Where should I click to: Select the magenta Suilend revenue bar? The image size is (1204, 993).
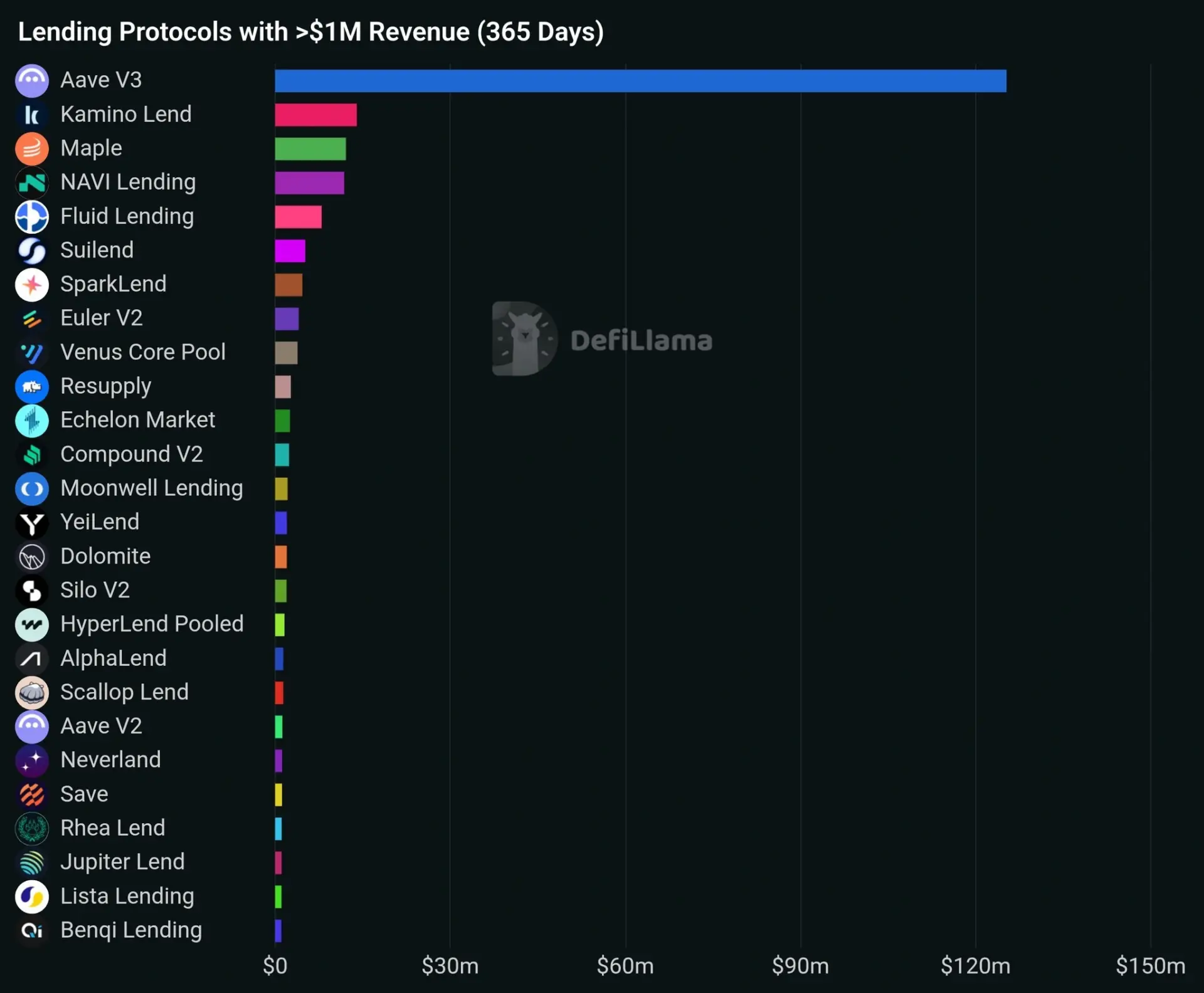click(290, 251)
